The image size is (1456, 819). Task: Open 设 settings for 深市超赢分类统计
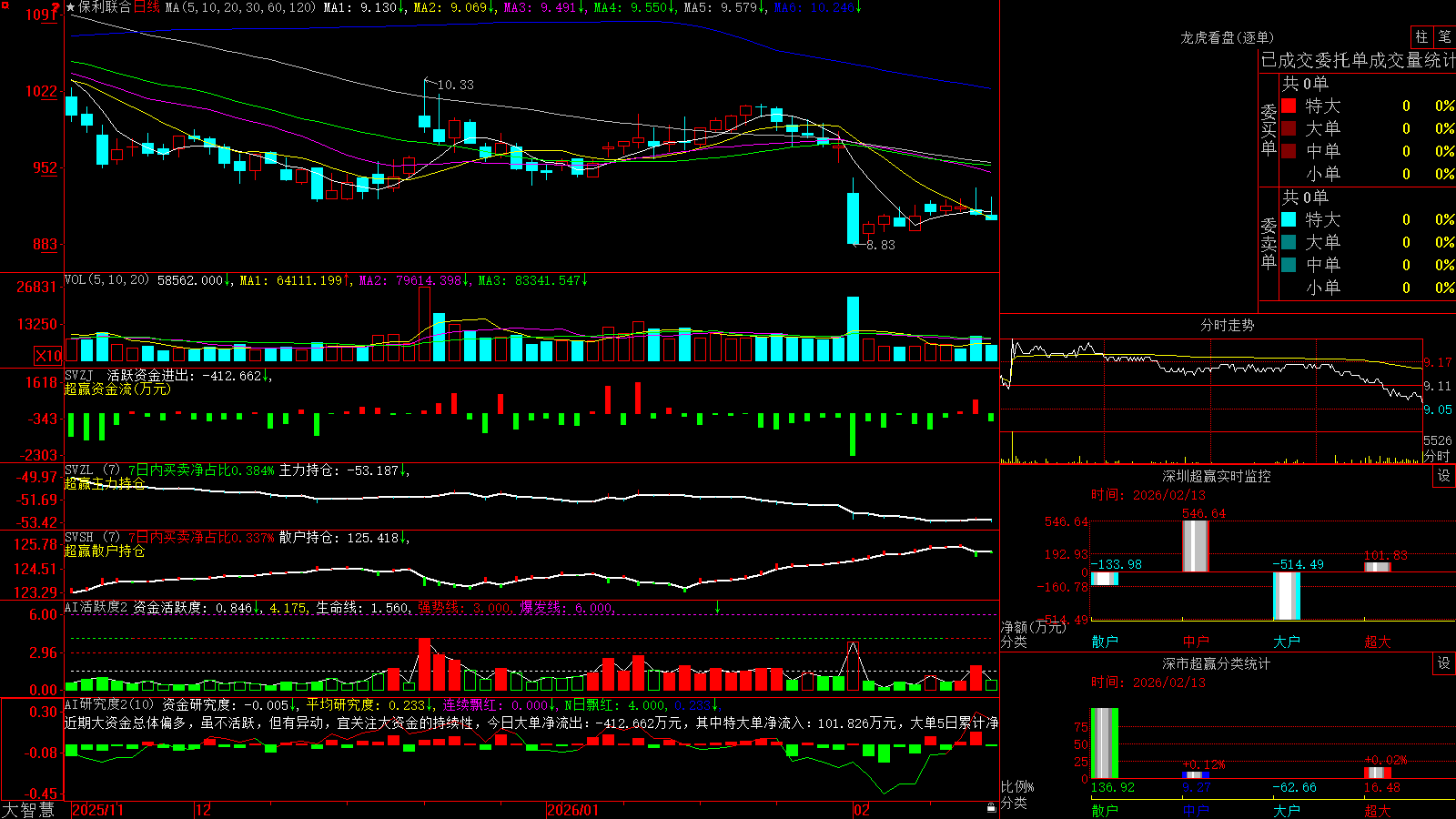click(1444, 663)
